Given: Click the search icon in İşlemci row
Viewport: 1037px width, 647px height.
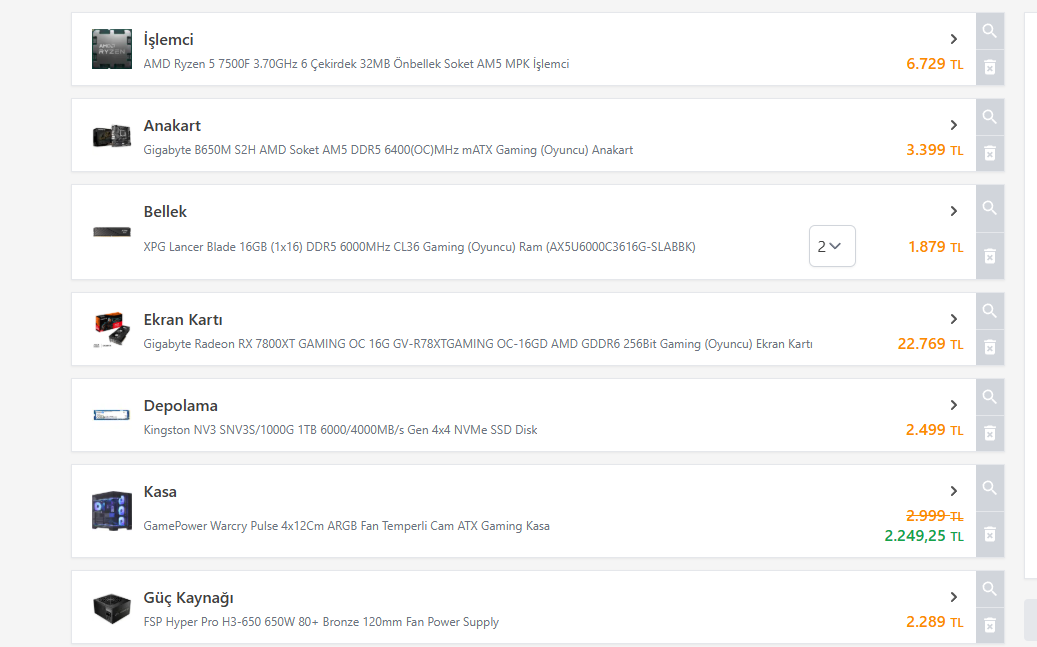Looking at the screenshot, I should pos(989,31).
